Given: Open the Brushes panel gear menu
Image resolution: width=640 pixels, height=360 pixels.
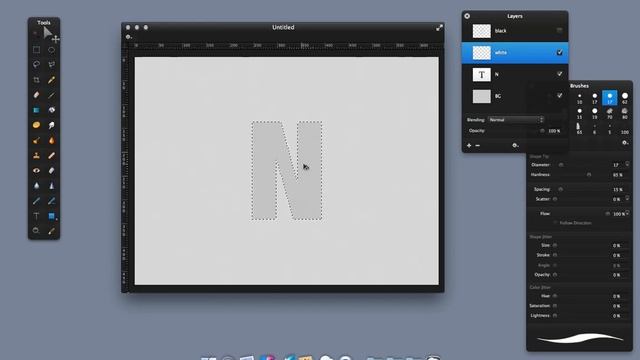Looking at the screenshot, I should point(624,143).
